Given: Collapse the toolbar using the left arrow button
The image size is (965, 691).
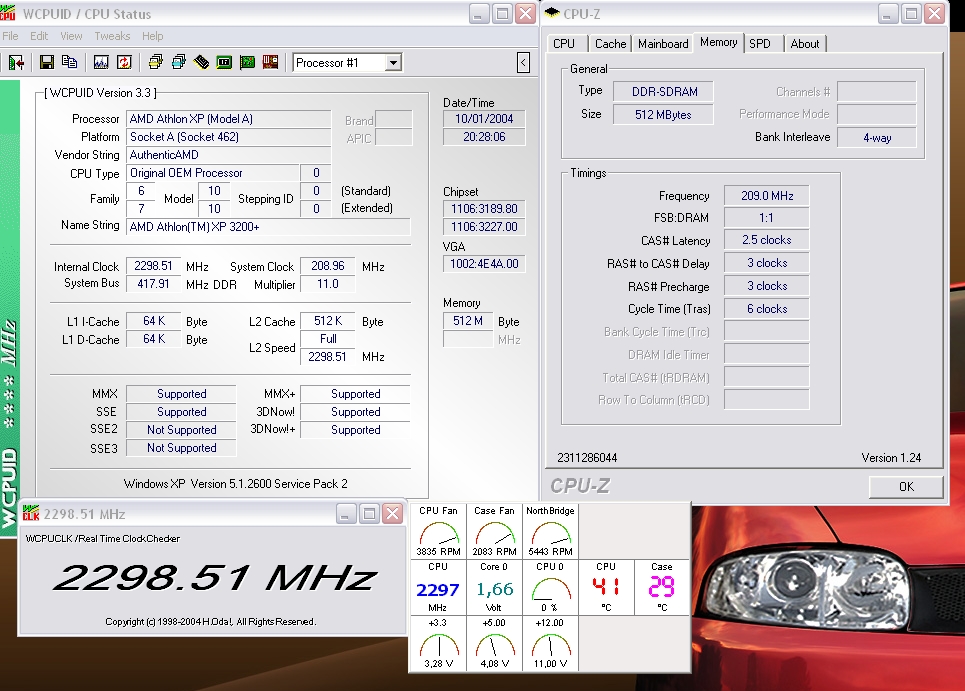Looking at the screenshot, I should coord(522,62).
